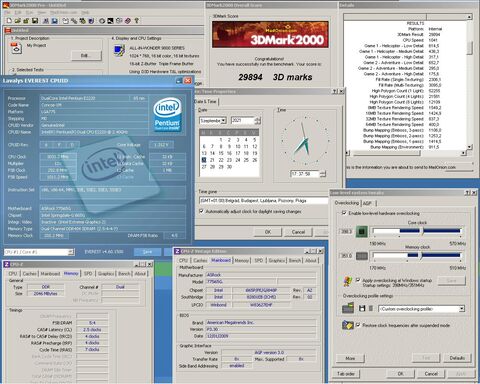
Task: Click the display monitor icon in Display and CPU Settings
Action: pyautogui.click(x=119, y=50)
